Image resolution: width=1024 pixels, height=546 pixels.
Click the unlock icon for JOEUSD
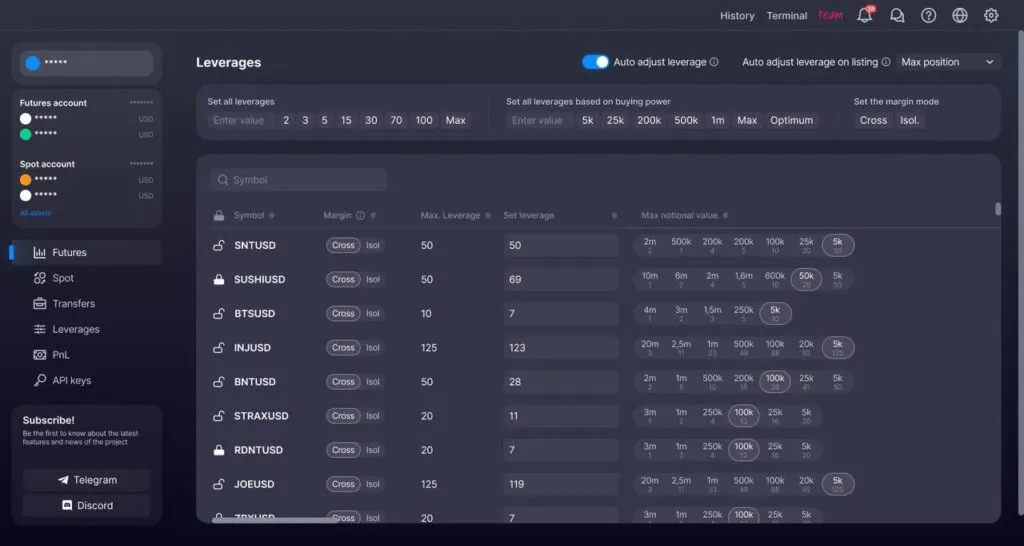219,484
